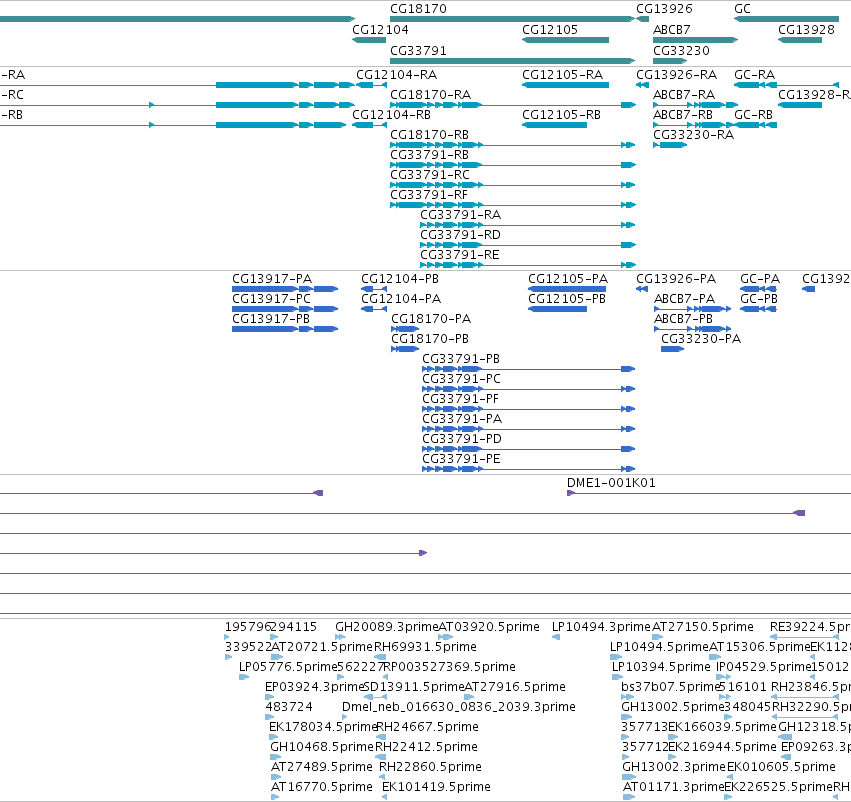Viewport: 851px width, 802px height.
Task: Select the GC-RA transcript label
Action: coord(754,75)
